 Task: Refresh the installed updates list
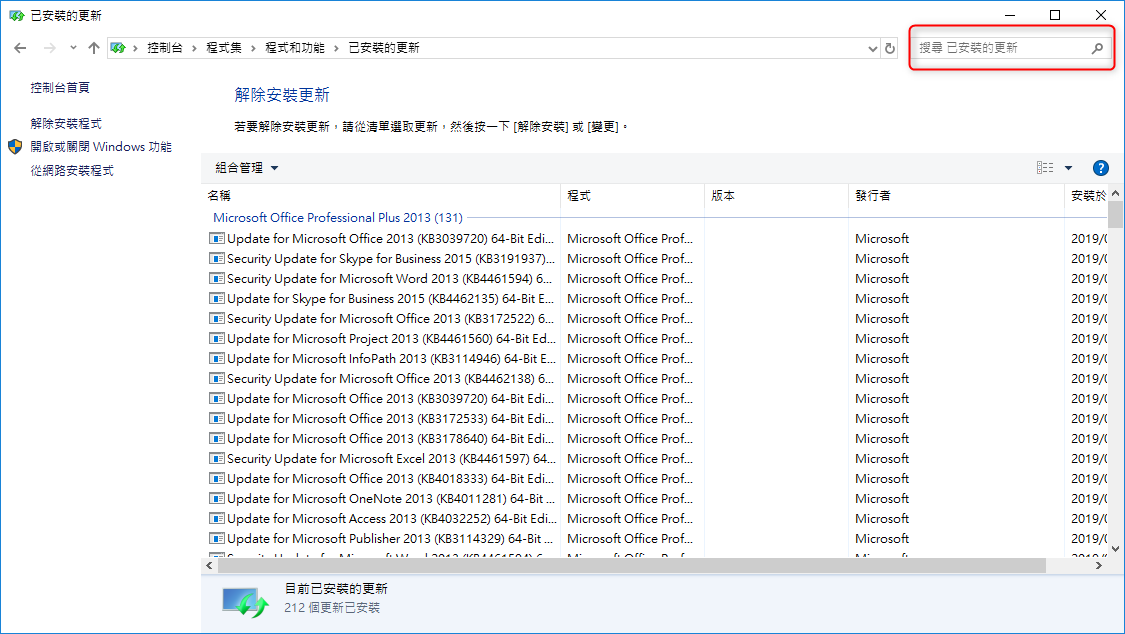coord(890,49)
